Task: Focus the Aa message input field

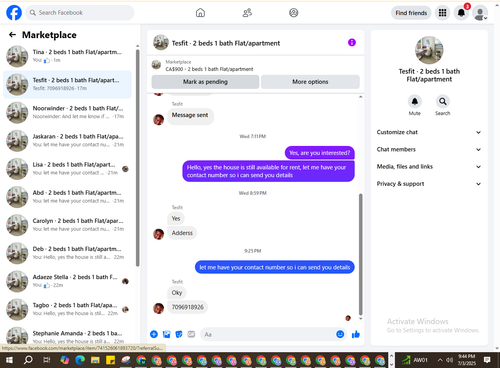Action: (267, 334)
